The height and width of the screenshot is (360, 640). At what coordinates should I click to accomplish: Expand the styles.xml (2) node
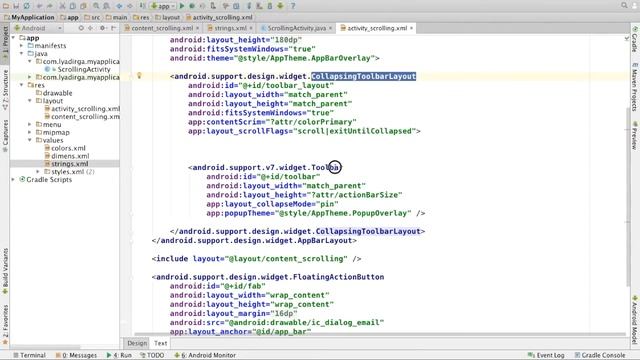pos(38,171)
